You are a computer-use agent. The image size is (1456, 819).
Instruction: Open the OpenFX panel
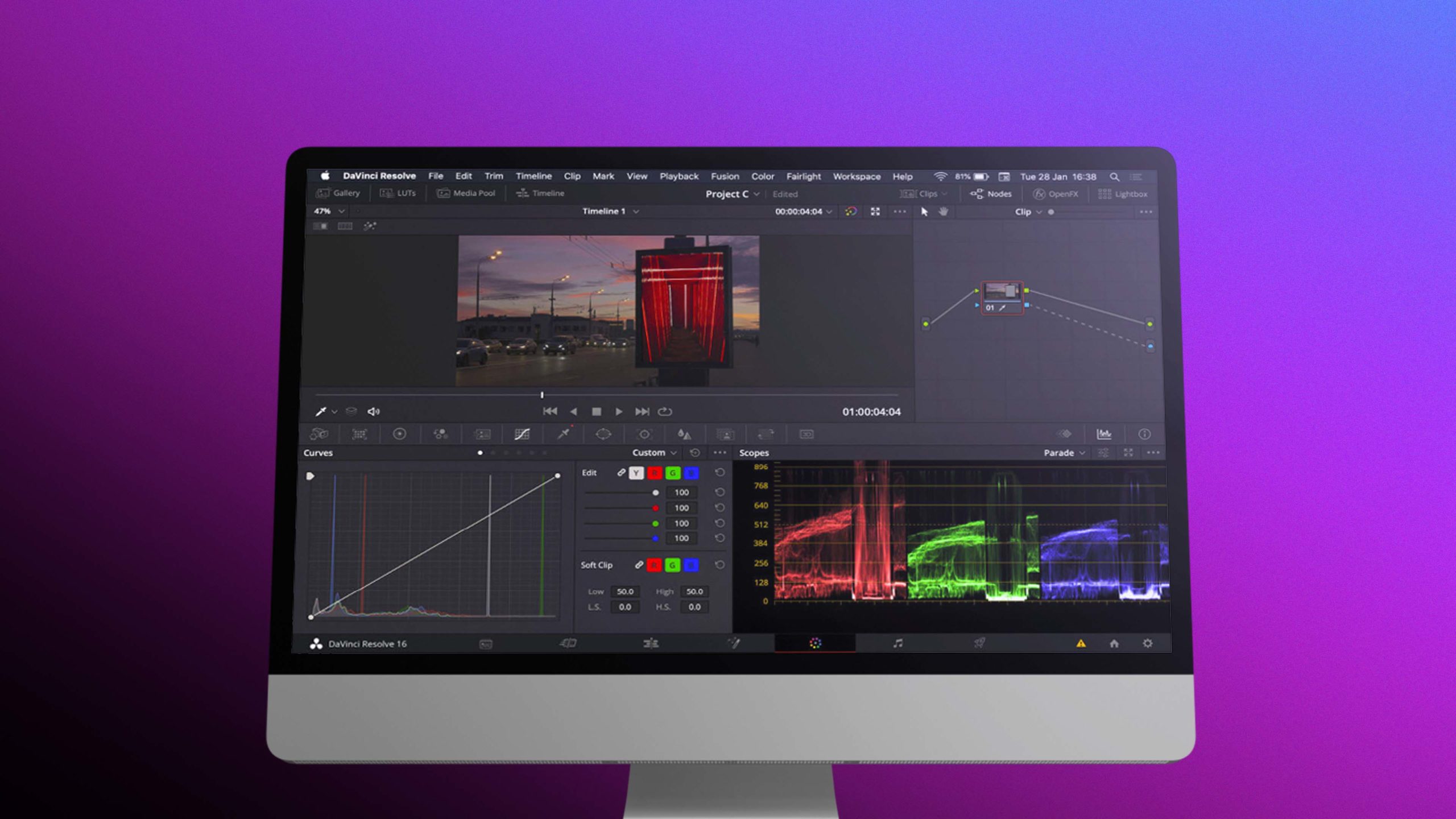pos(1058,193)
